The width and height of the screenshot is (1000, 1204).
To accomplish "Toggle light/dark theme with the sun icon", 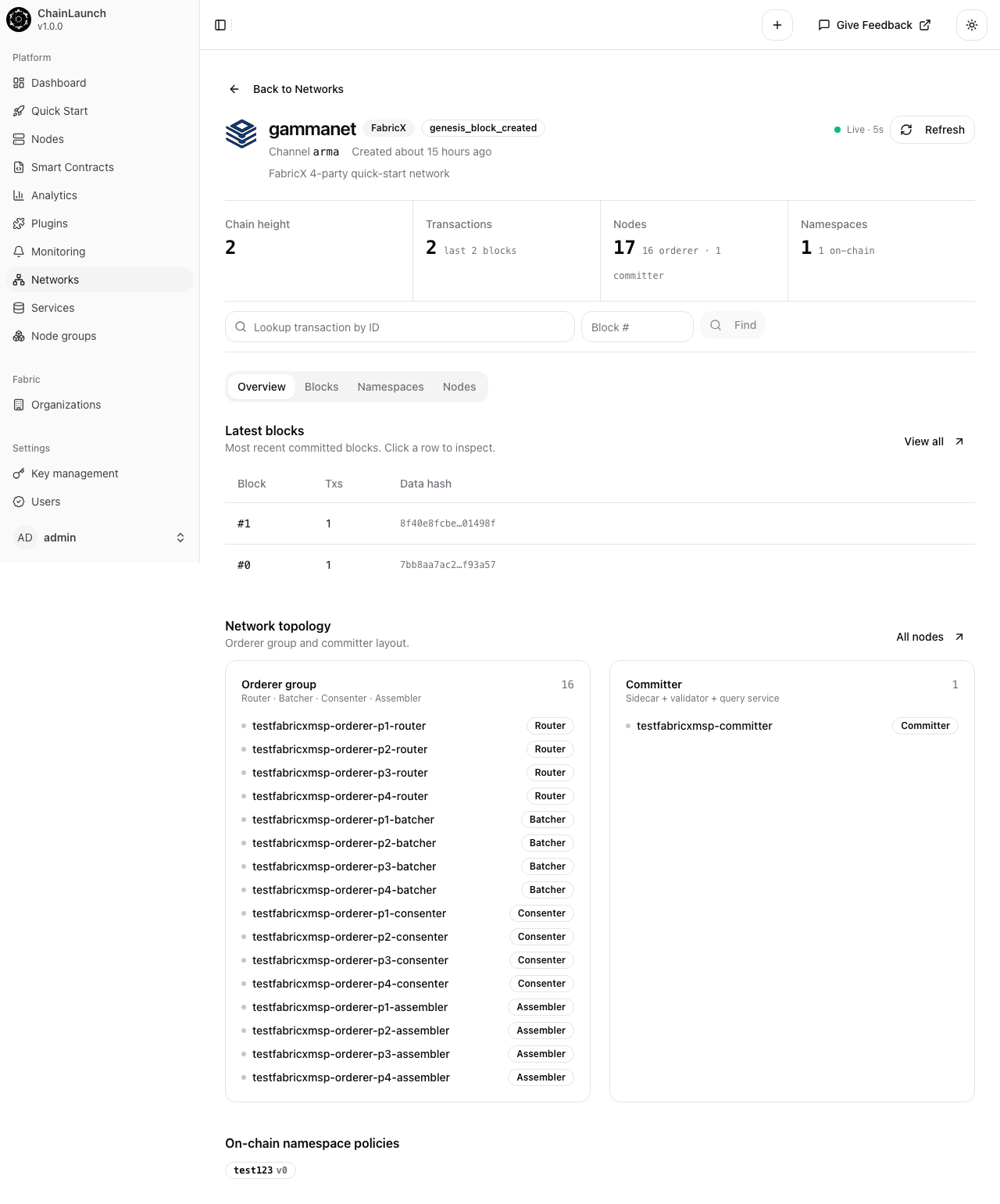I will (971, 25).
